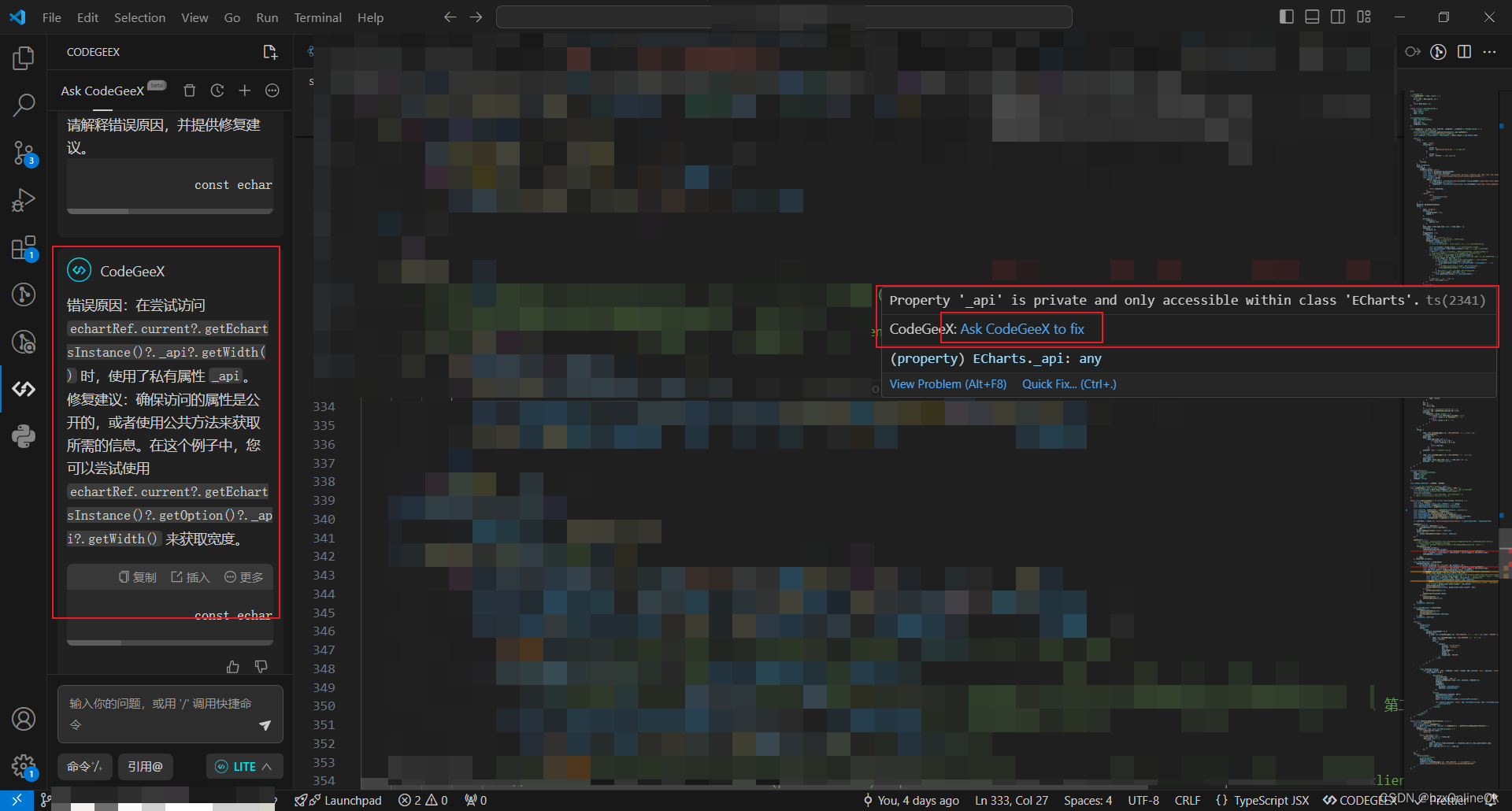1512x811 pixels.
Task: Open the File menu
Action: 52,17
